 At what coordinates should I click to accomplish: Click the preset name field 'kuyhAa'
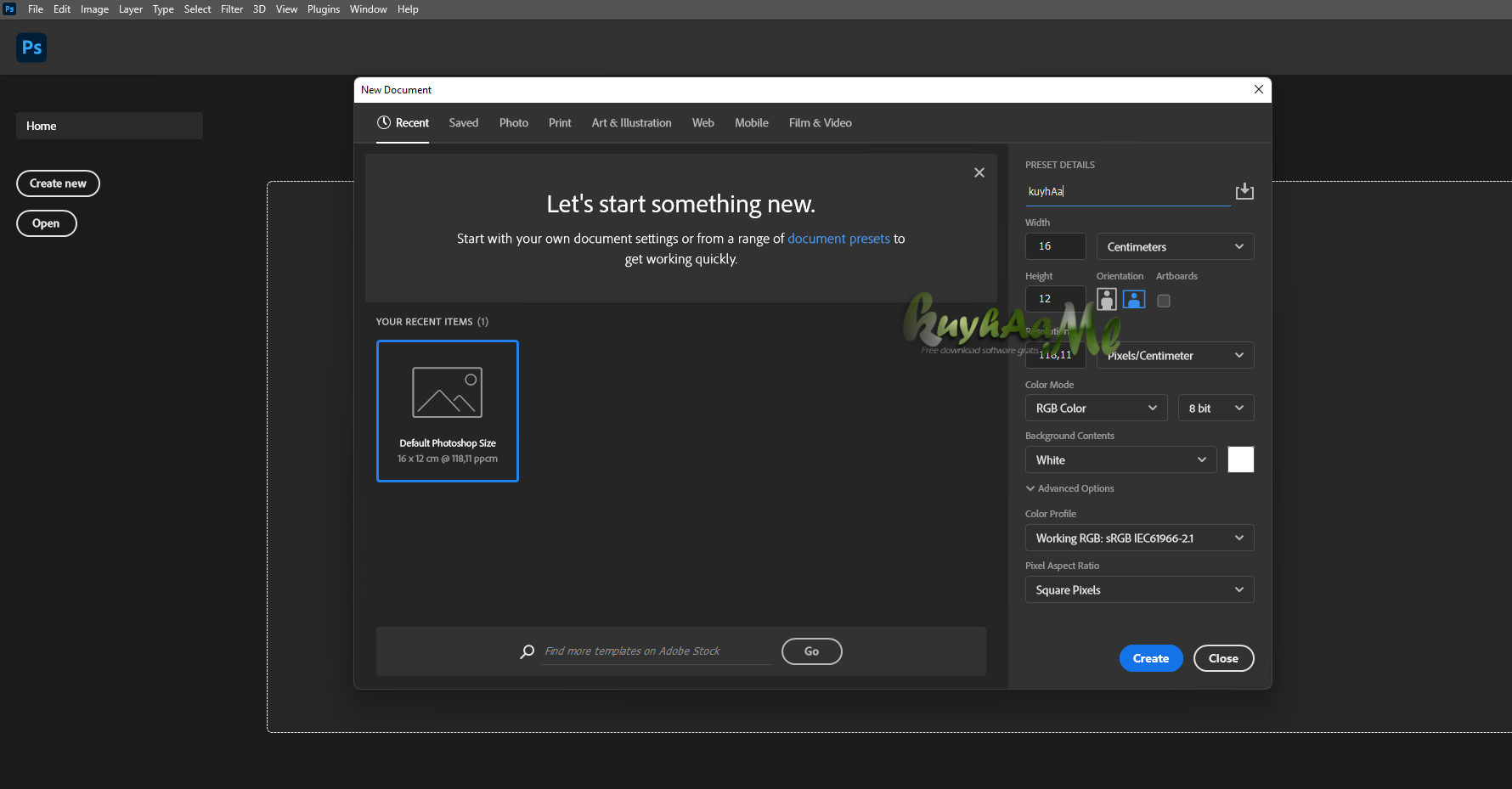[x=1127, y=192]
